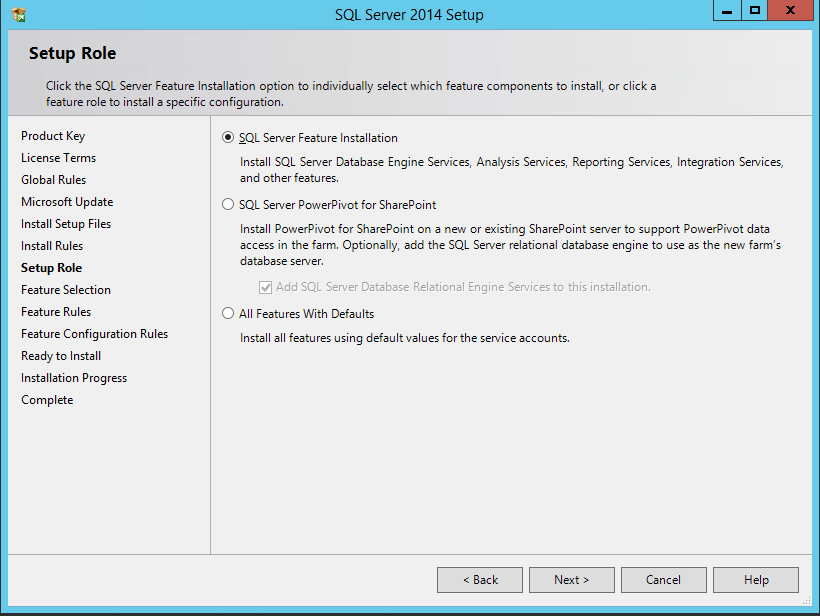Image resolution: width=820 pixels, height=616 pixels.
Task: Close the SQL Server 2014 Setup window
Action: [x=790, y=10]
